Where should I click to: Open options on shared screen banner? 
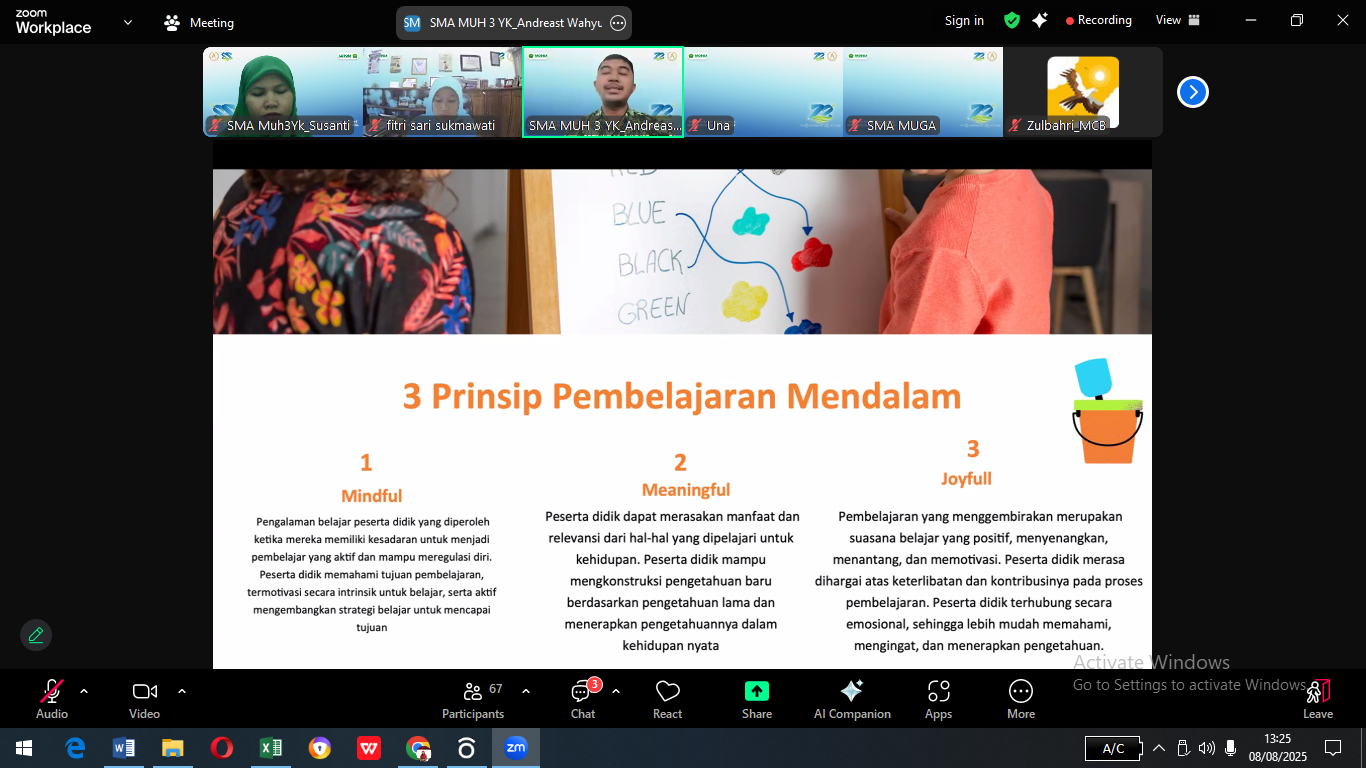618,22
